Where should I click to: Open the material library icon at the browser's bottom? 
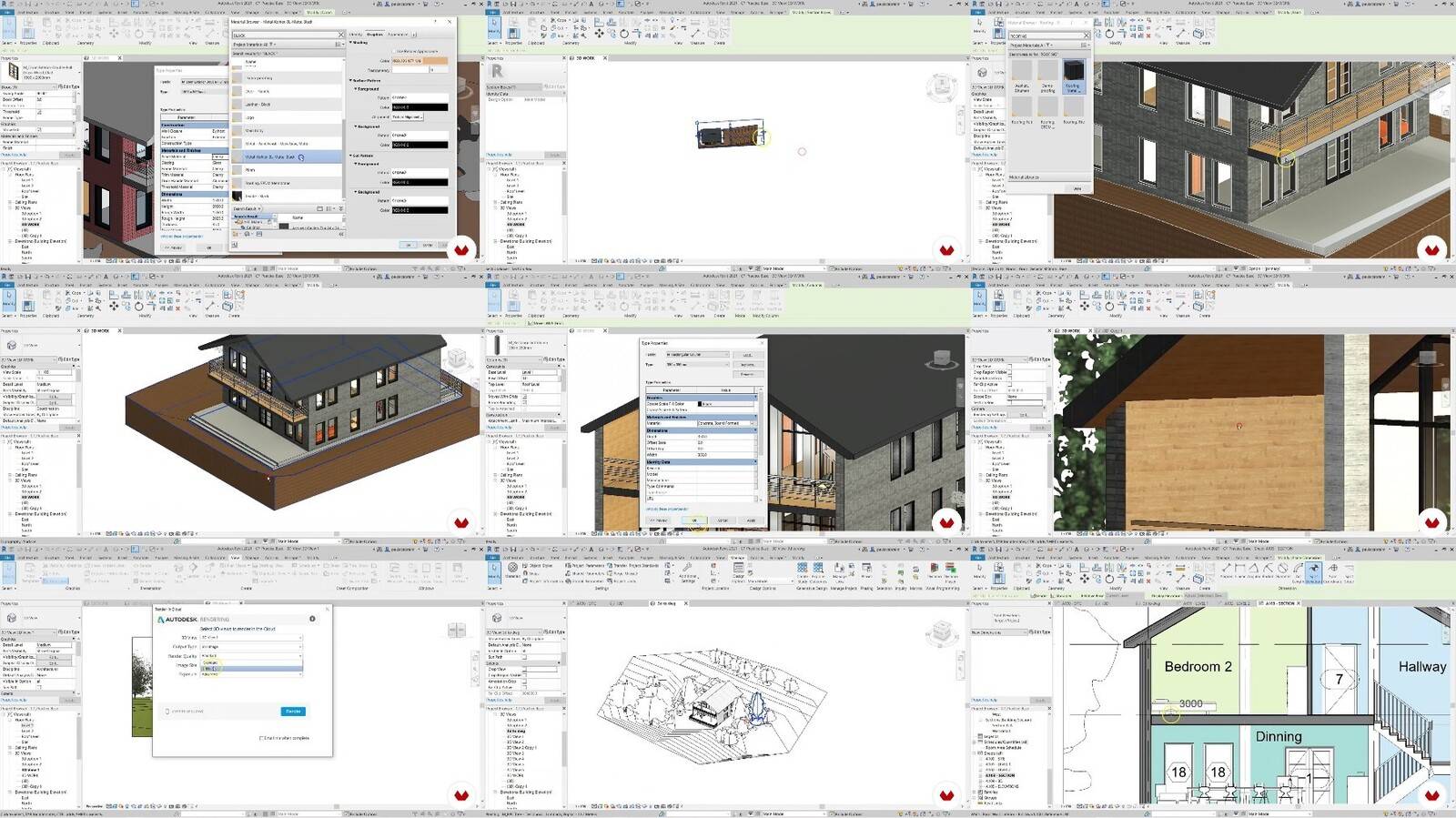(x=236, y=234)
